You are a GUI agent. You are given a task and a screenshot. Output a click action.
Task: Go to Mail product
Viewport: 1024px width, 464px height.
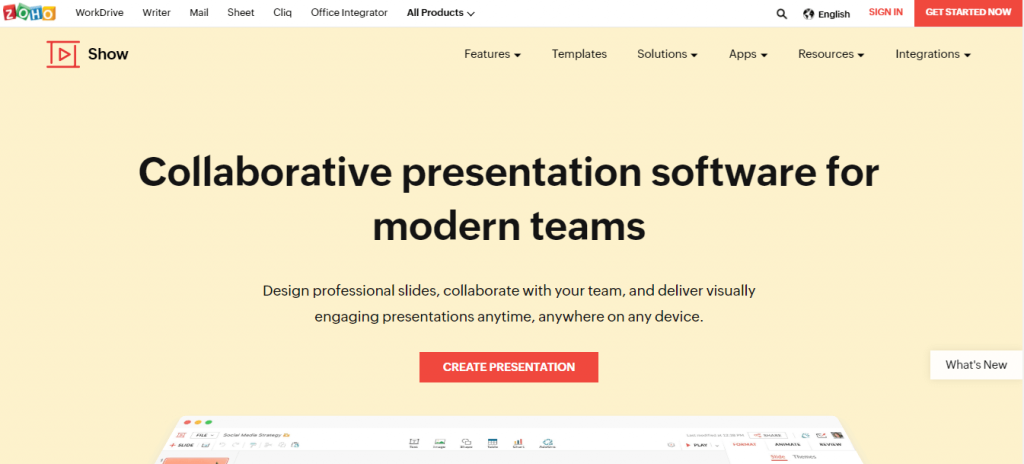(x=199, y=12)
